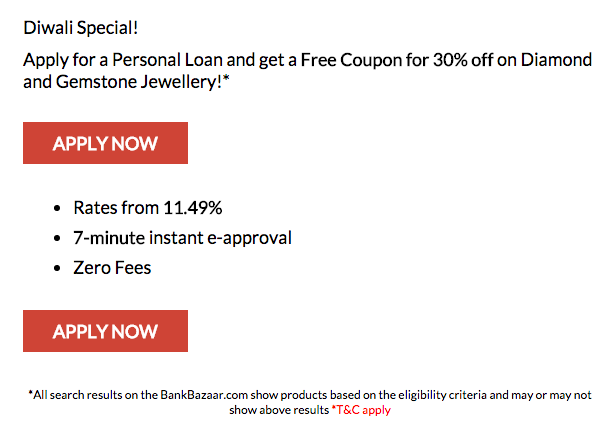The image size is (613, 428).
Task: Select the 'Rates from 11.49%' list item
Action: [147, 208]
